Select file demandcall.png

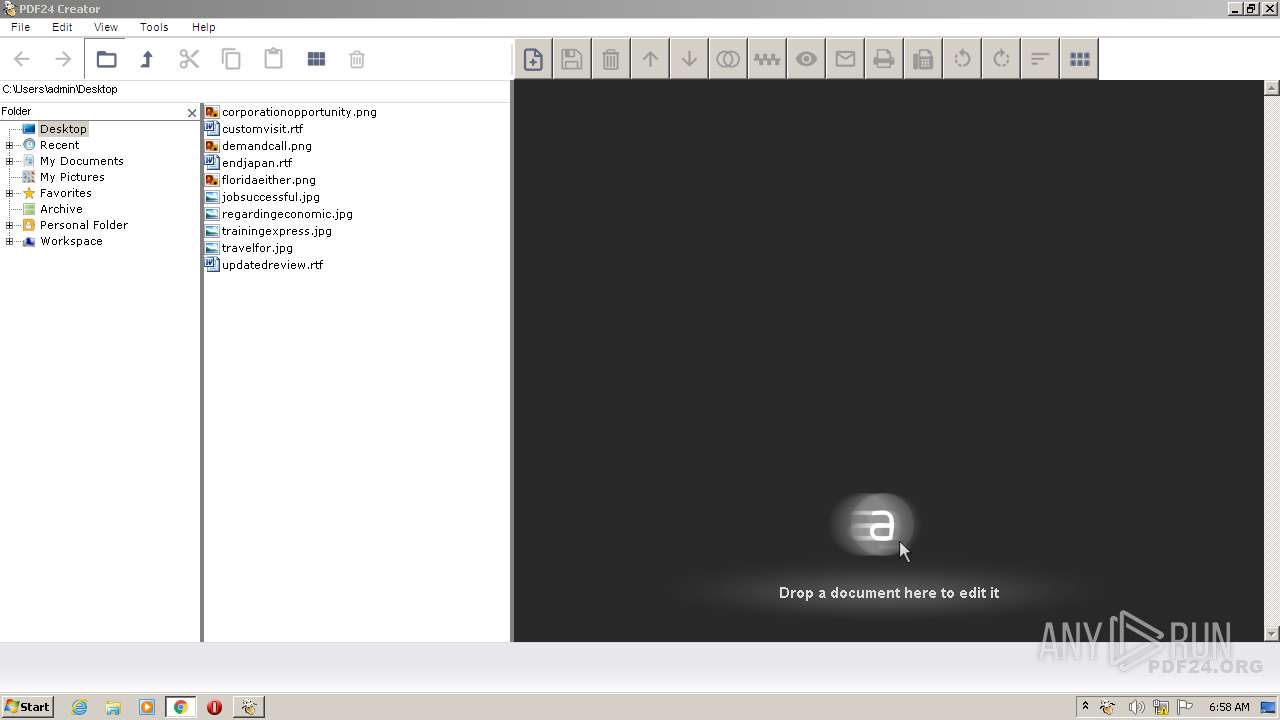[x=267, y=146]
